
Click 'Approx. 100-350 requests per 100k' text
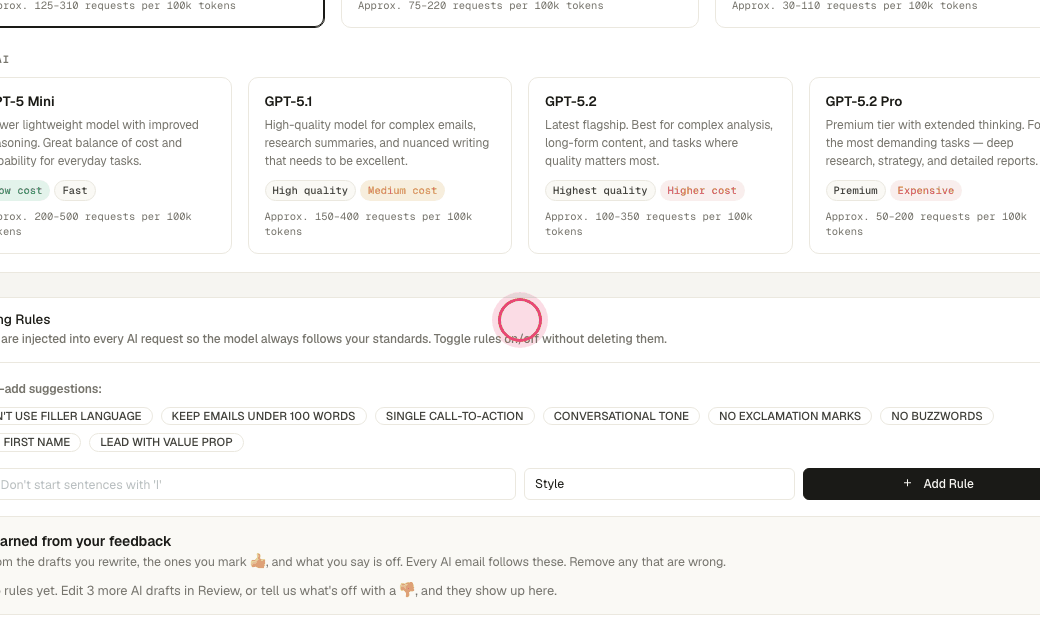tap(649, 216)
